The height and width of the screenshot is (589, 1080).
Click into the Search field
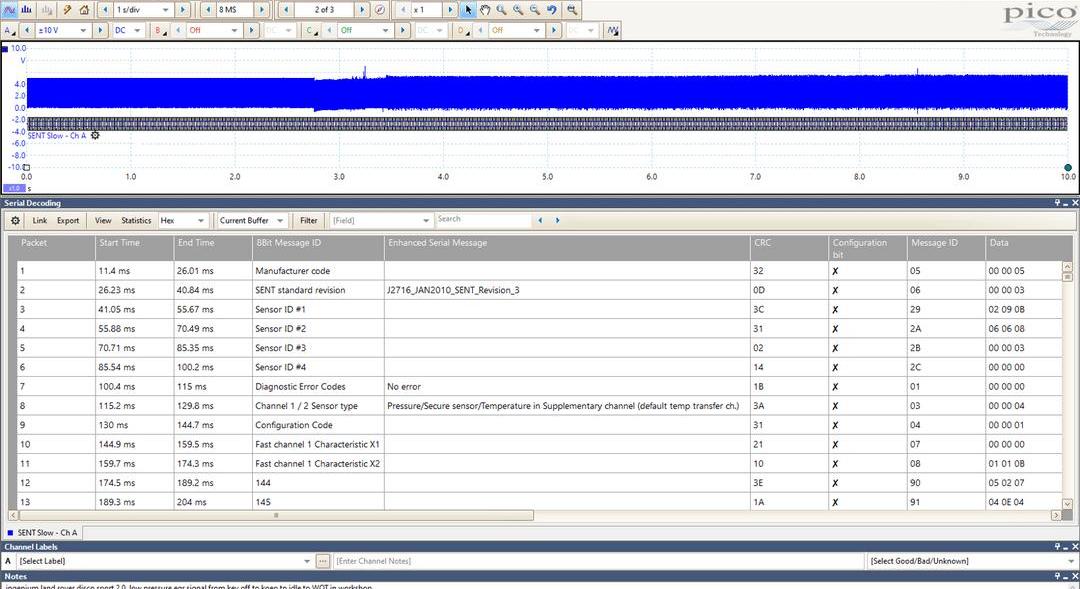[484, 220]
